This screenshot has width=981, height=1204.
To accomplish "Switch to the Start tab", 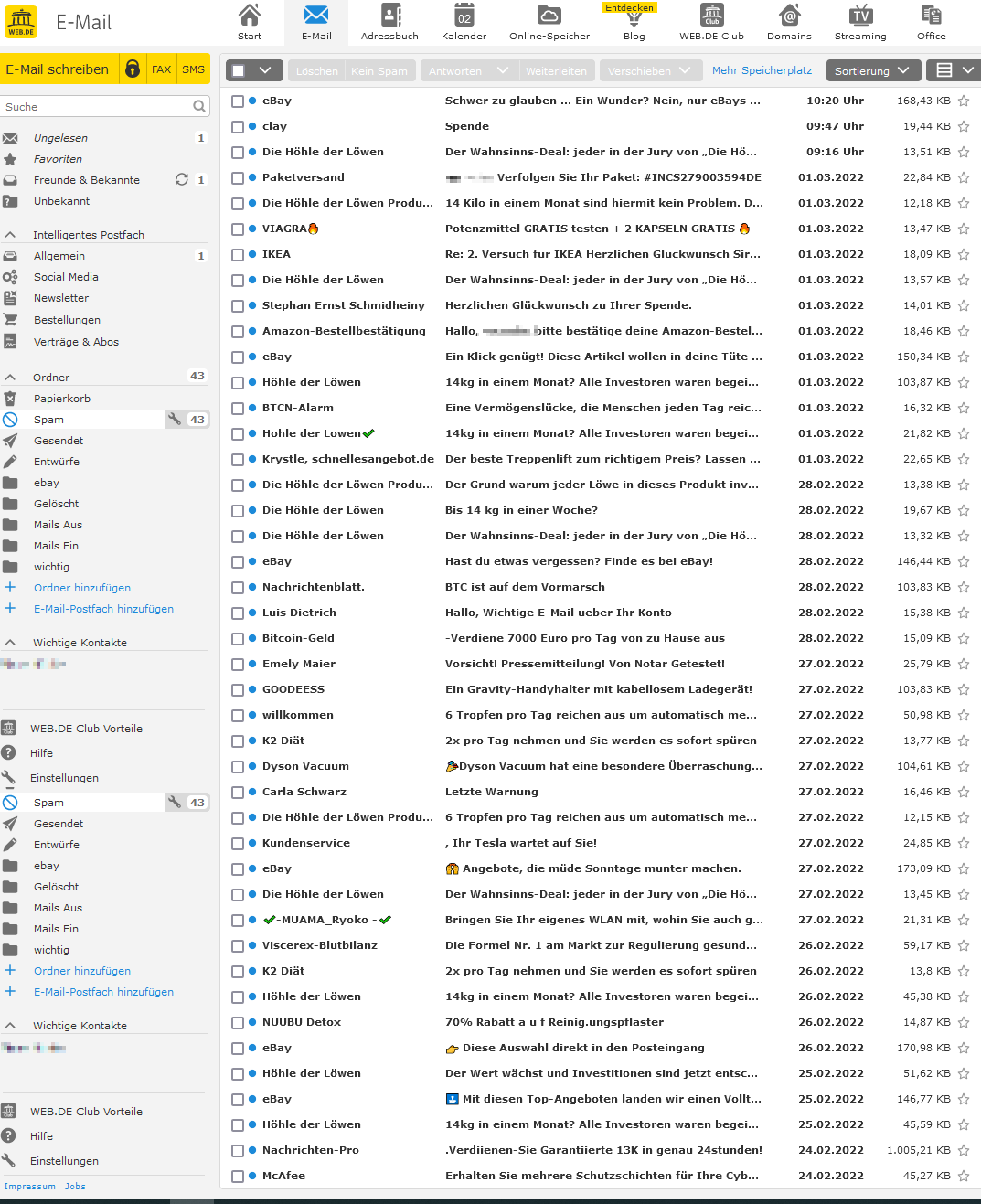I will [248, 22].
